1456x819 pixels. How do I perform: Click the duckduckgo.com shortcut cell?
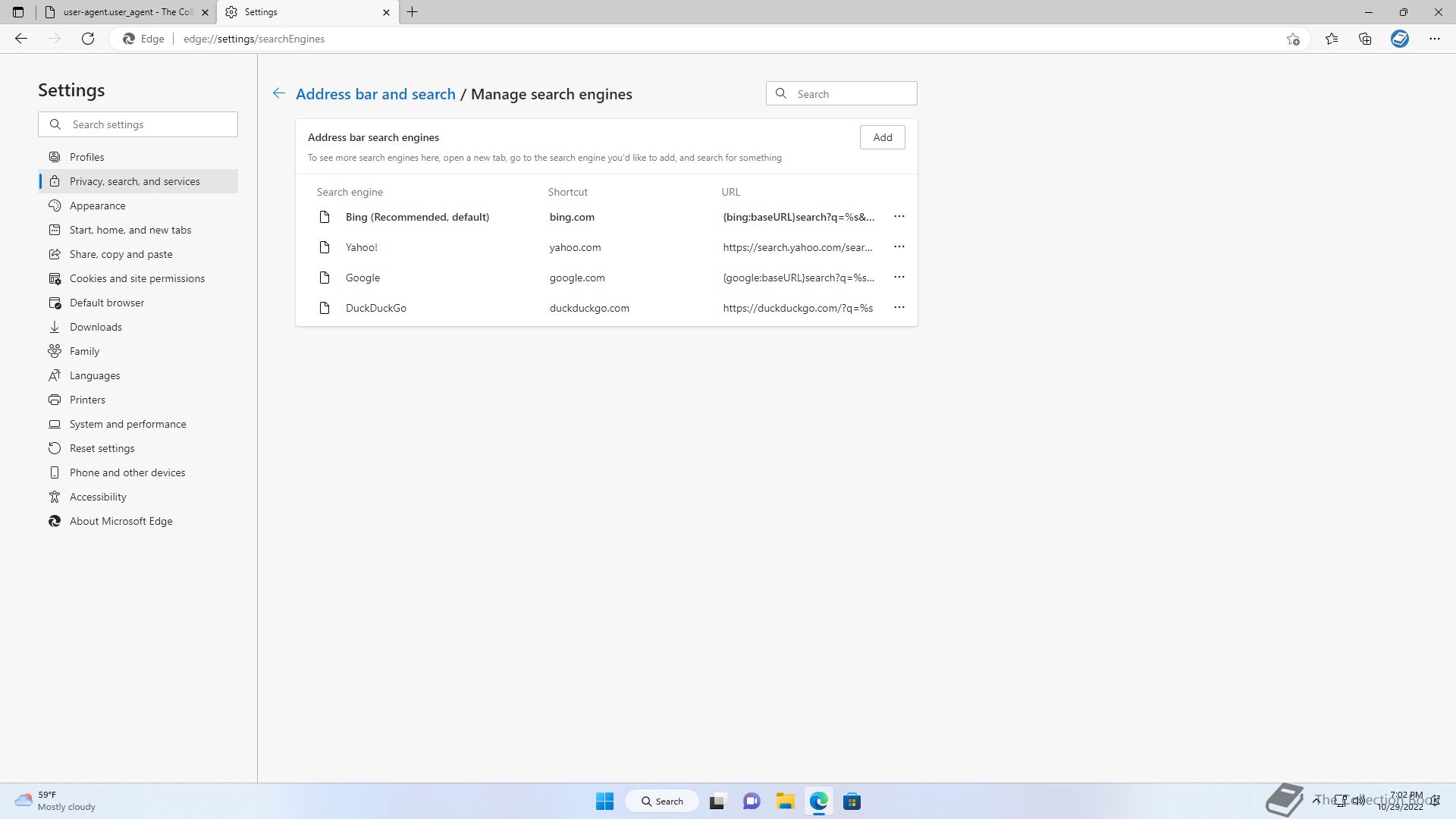pos(589,308)
